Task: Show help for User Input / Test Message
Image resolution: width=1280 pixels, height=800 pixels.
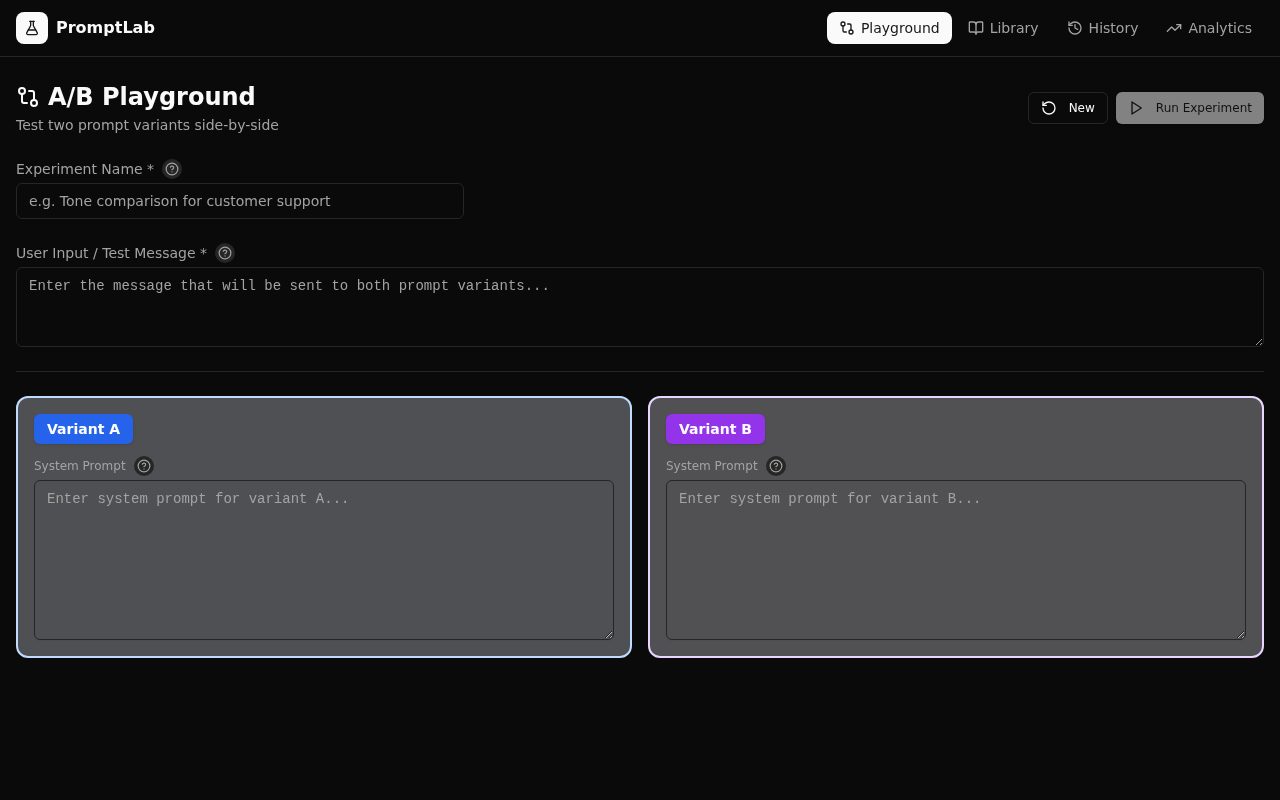Action: pyautogui.click(x=225, y=253)
